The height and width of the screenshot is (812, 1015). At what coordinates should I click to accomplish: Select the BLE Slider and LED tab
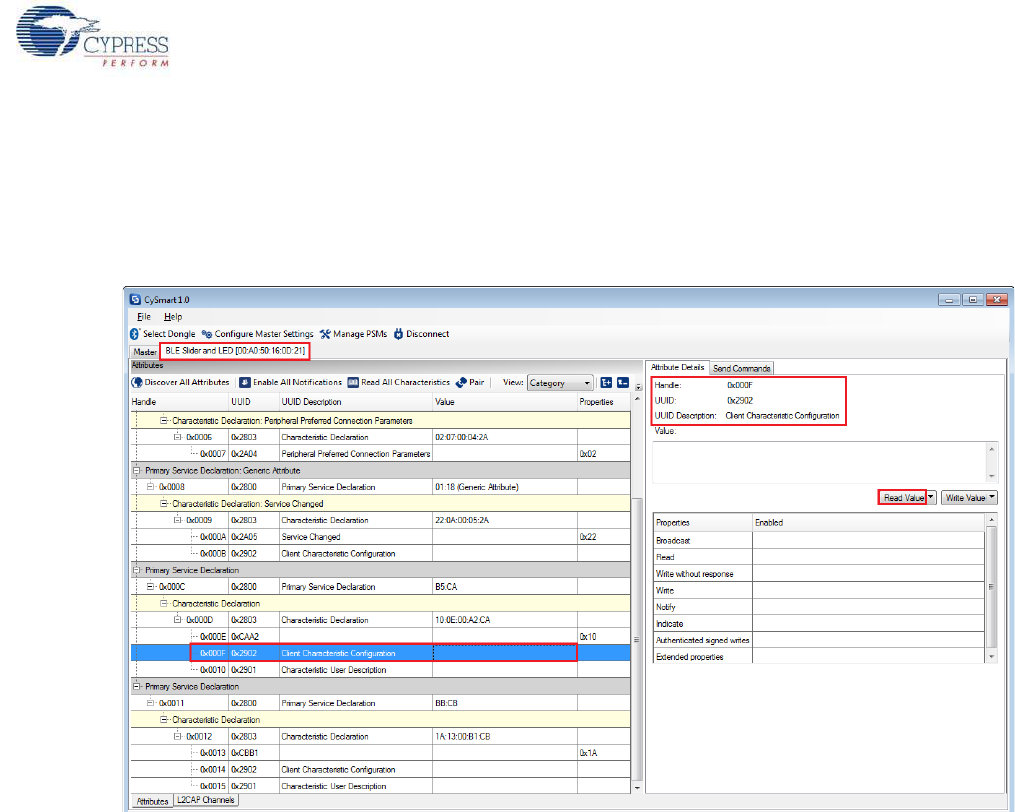pos(235,351)
